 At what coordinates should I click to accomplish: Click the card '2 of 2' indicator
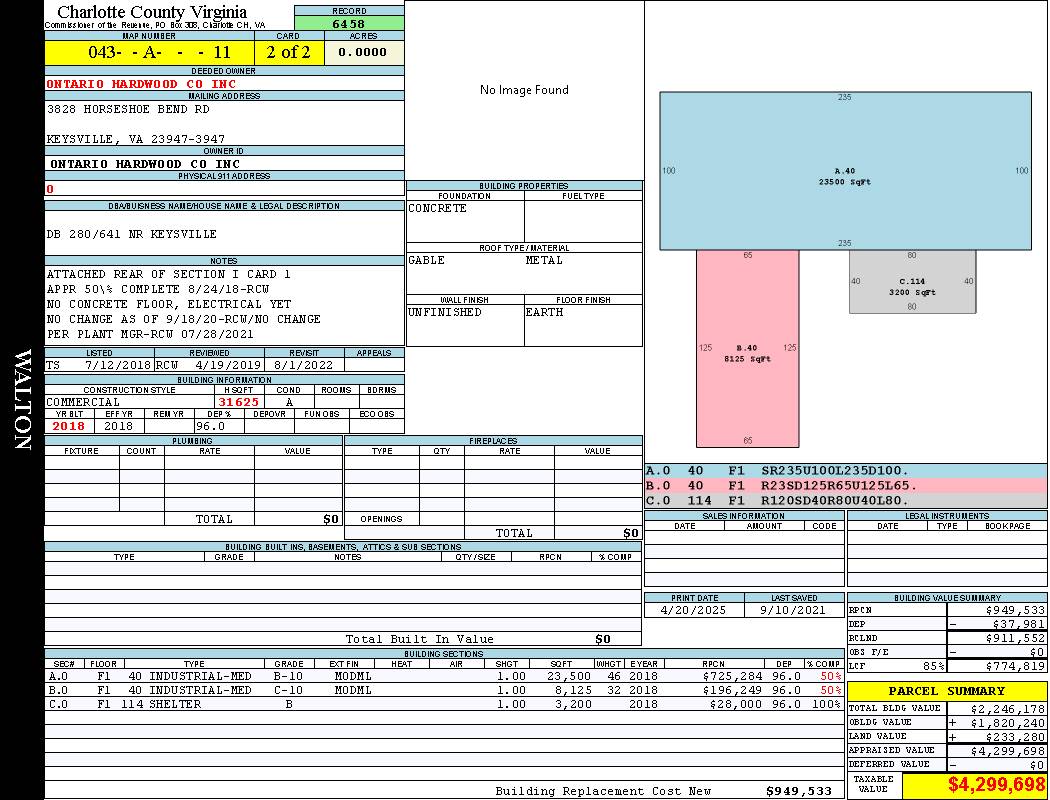[289, 52]
